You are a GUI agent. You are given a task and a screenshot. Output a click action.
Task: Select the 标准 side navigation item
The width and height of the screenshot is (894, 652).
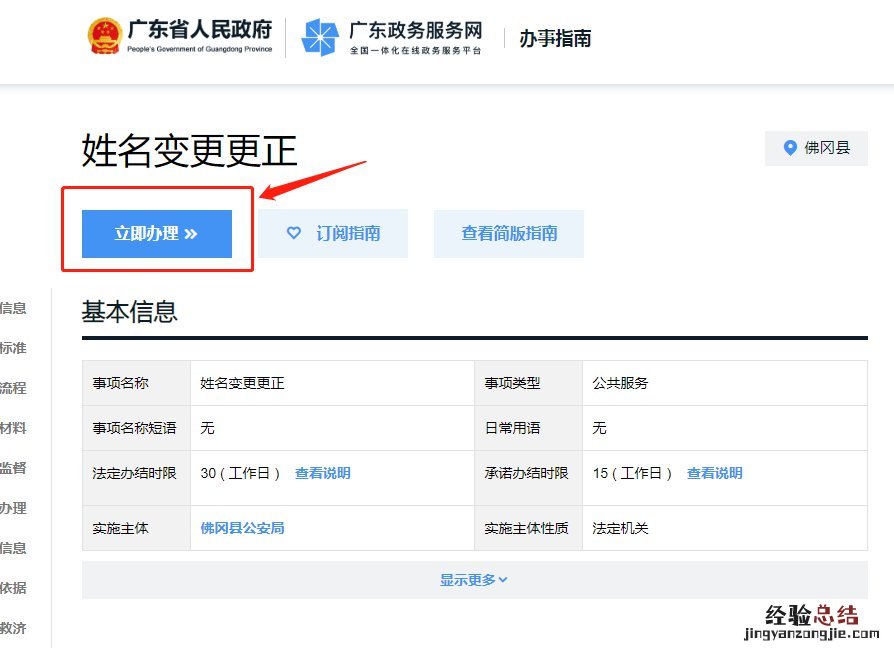tap(13, 348)
